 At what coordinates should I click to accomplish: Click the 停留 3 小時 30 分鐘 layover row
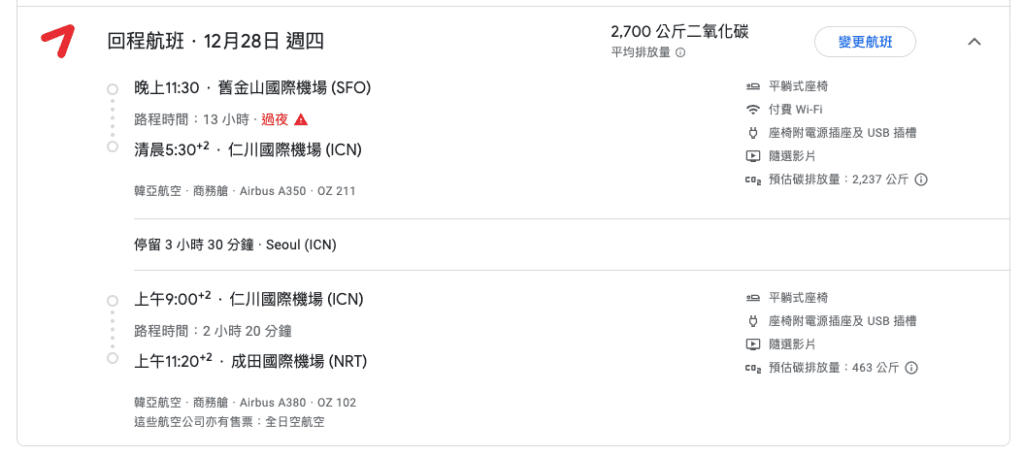click(235, 245)
